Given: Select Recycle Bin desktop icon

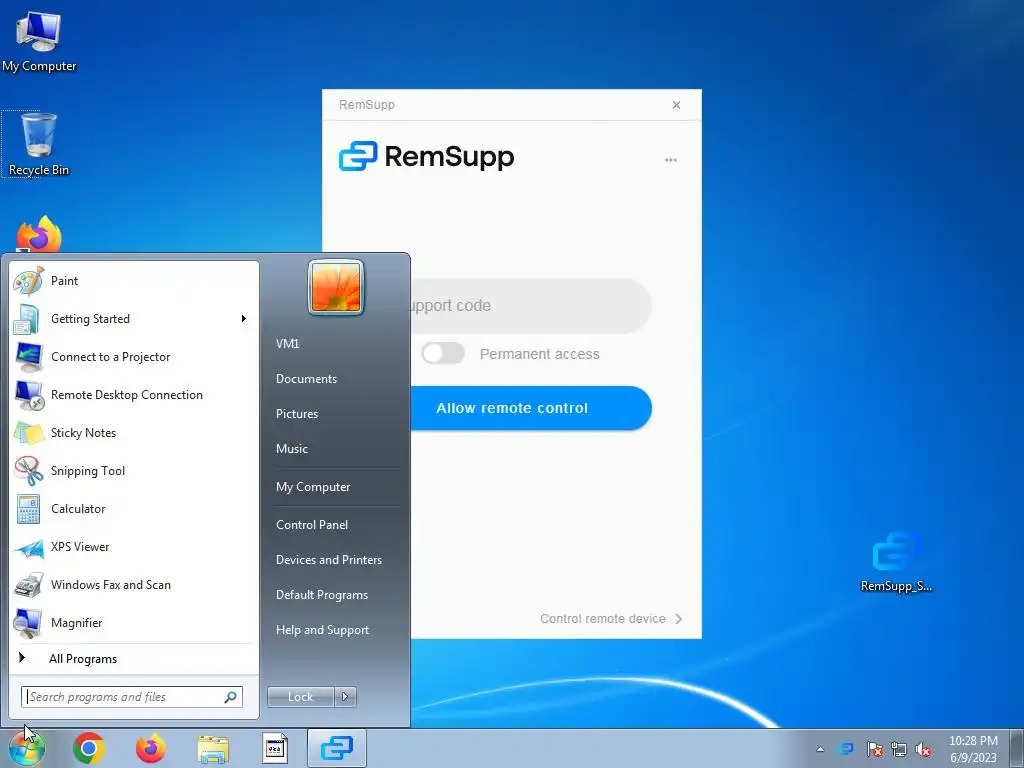Looking at the screenshot, I should pos(39,144).
